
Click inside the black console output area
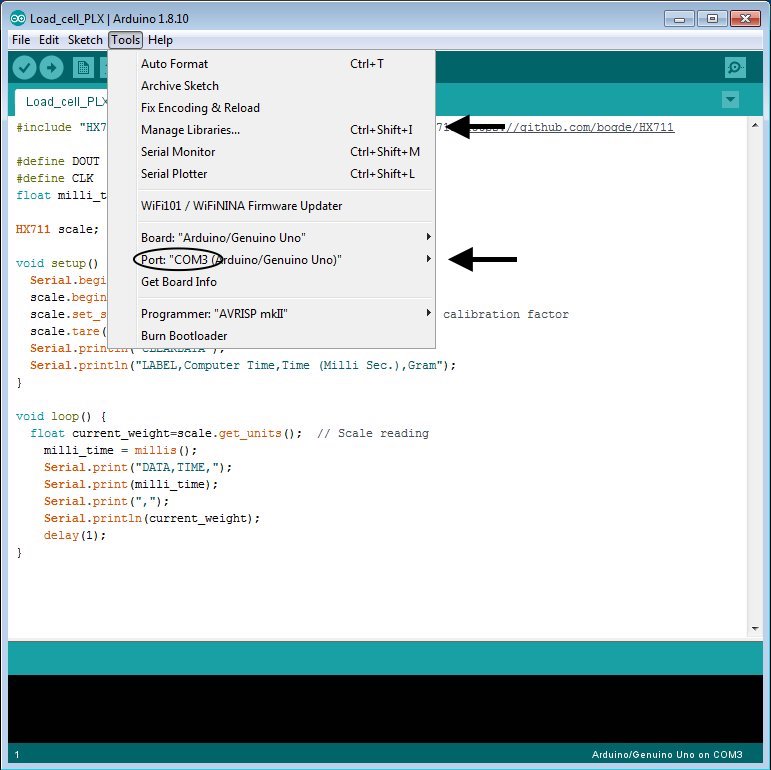(x=385, y=709)
